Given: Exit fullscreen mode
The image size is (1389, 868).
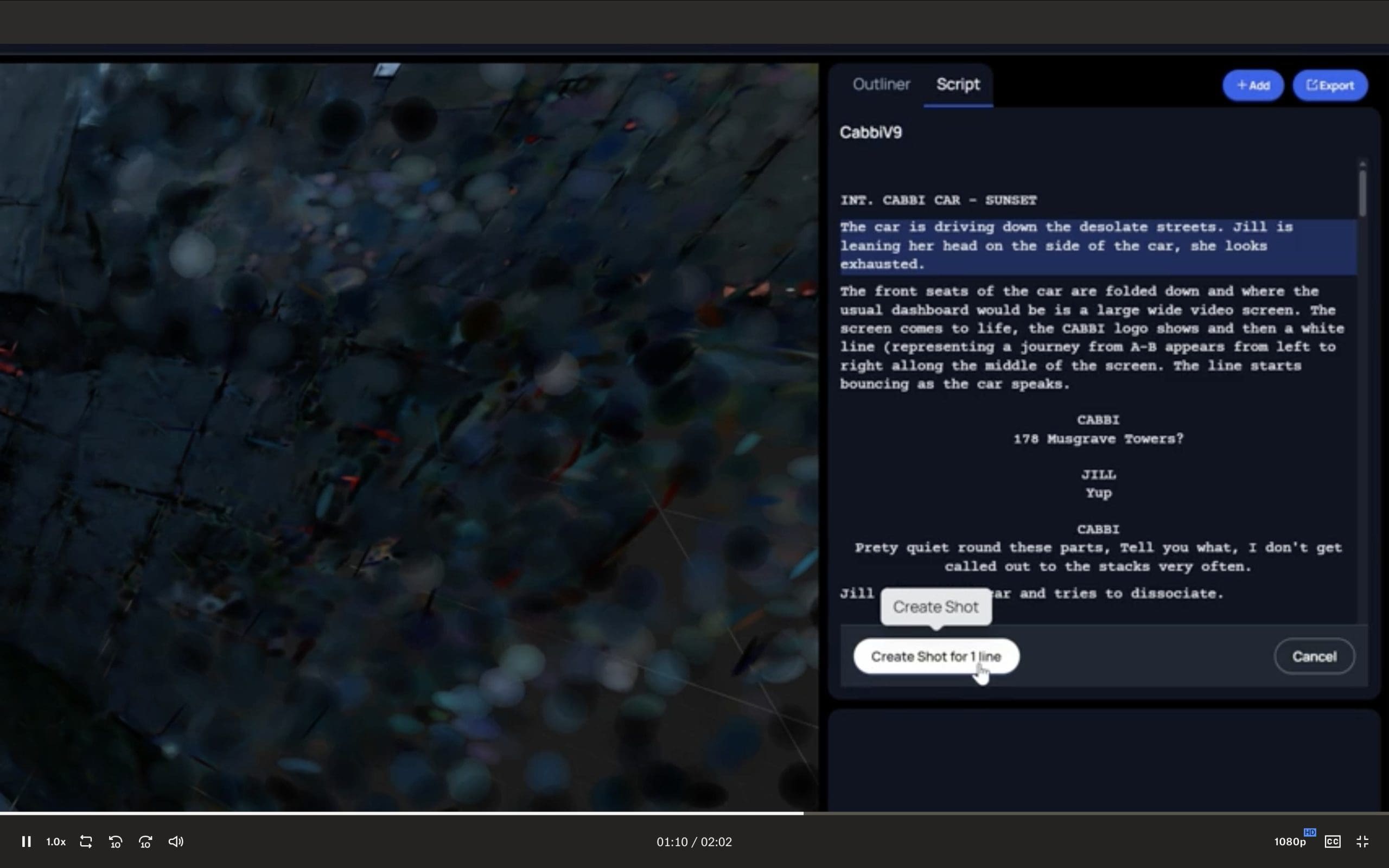Looking at the screenshot, I should point(1363,841).
